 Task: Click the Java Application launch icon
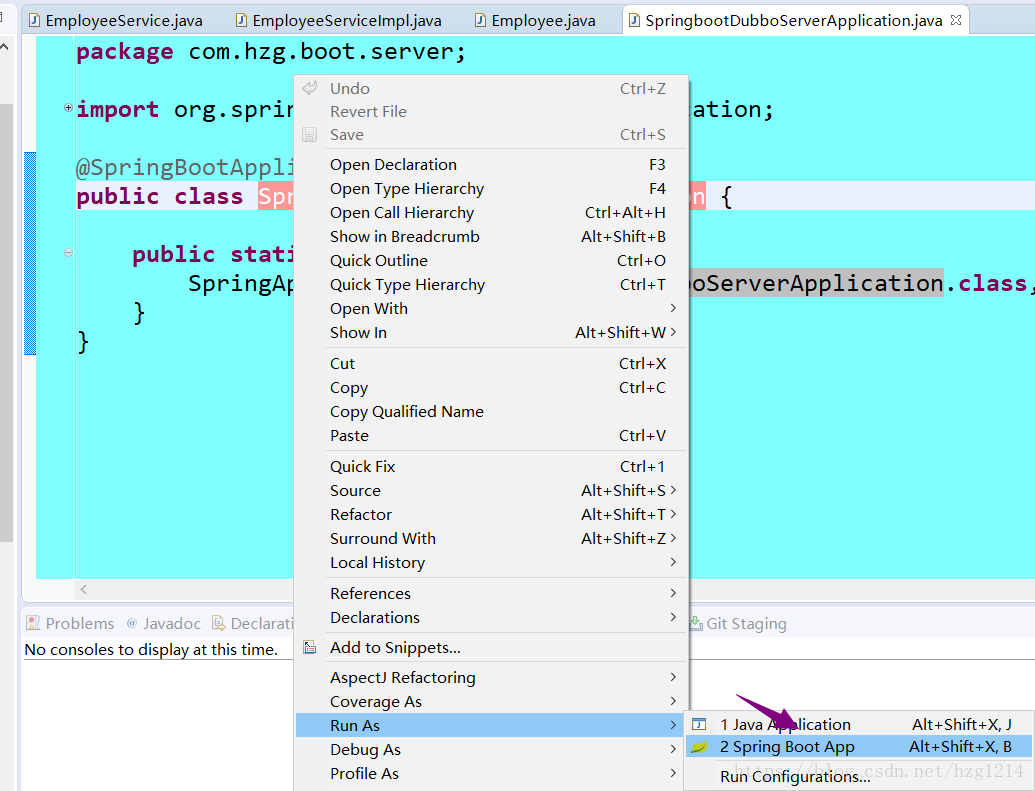699,724
